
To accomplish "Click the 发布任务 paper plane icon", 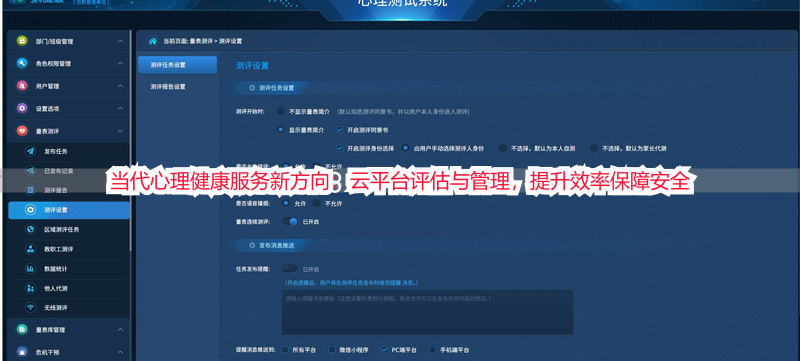I will pos(31,151).
